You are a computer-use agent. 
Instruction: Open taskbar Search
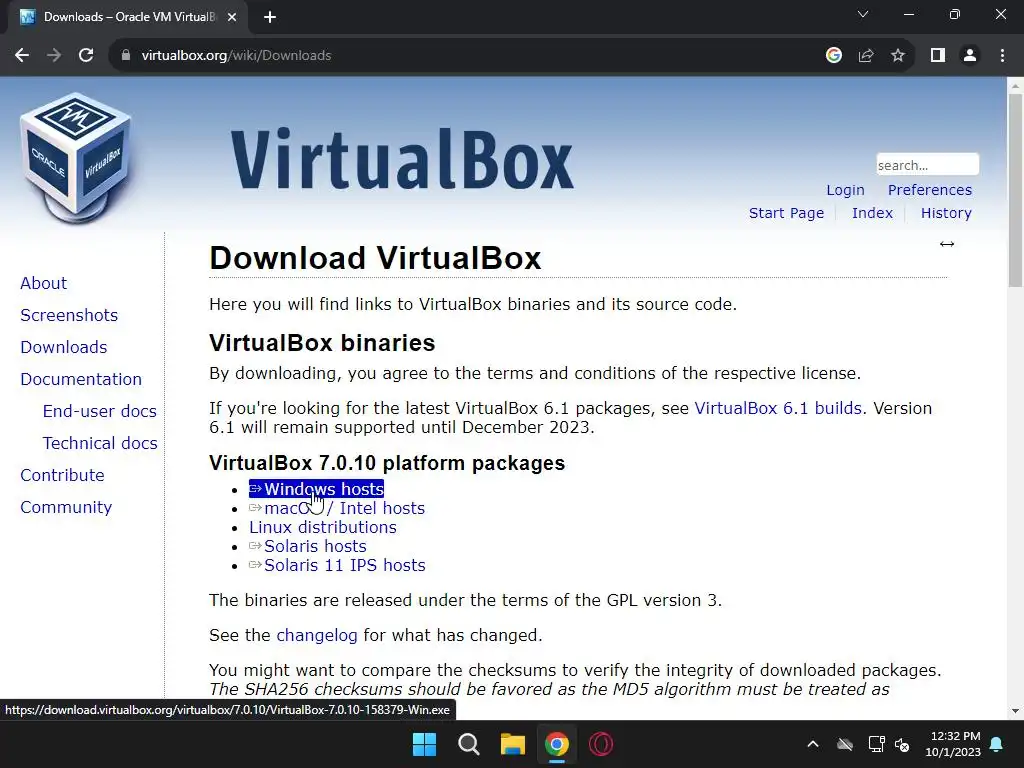coord(469,744)
